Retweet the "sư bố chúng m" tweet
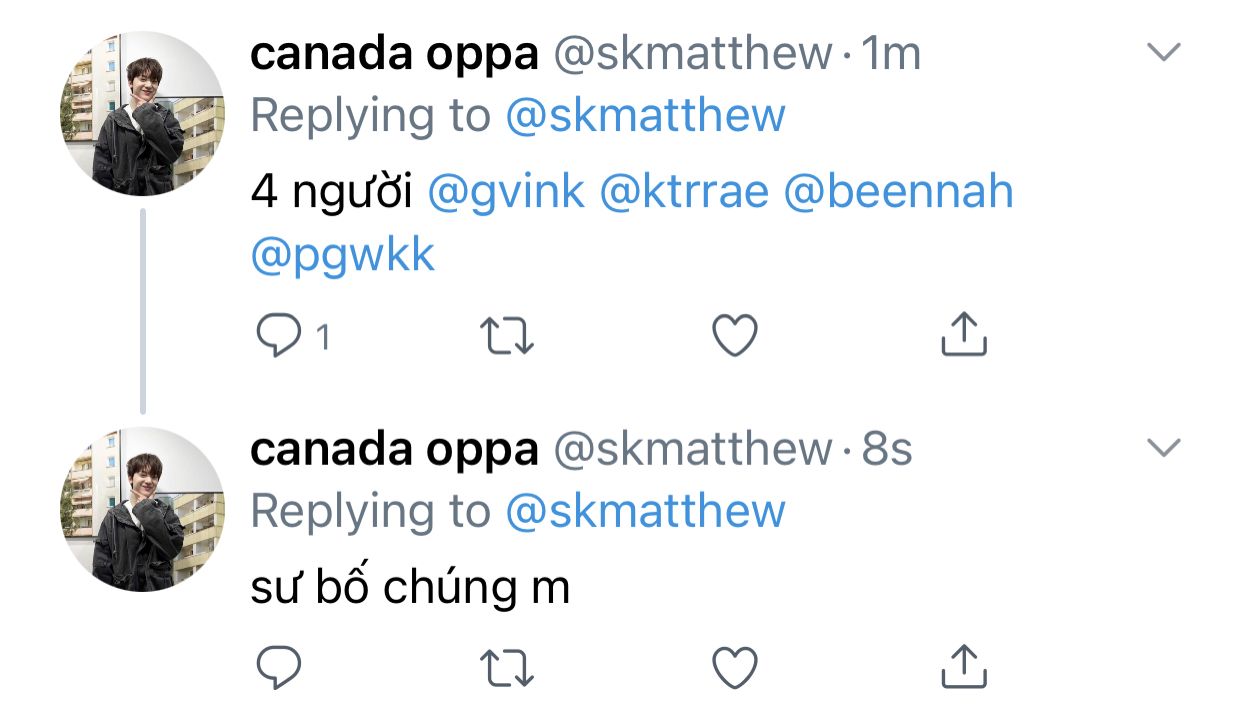The height and width of the screenshot is (722, 1242). 508,667
